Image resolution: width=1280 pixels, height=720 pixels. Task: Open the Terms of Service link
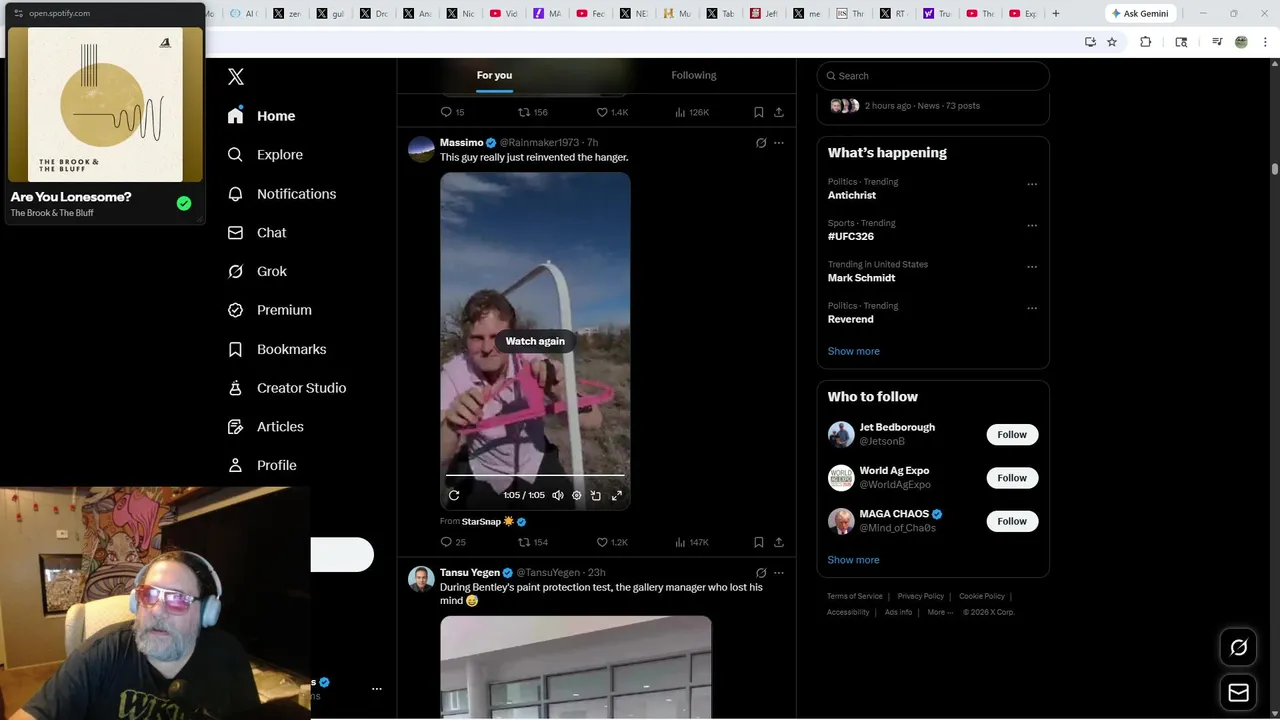coord(855,596)
